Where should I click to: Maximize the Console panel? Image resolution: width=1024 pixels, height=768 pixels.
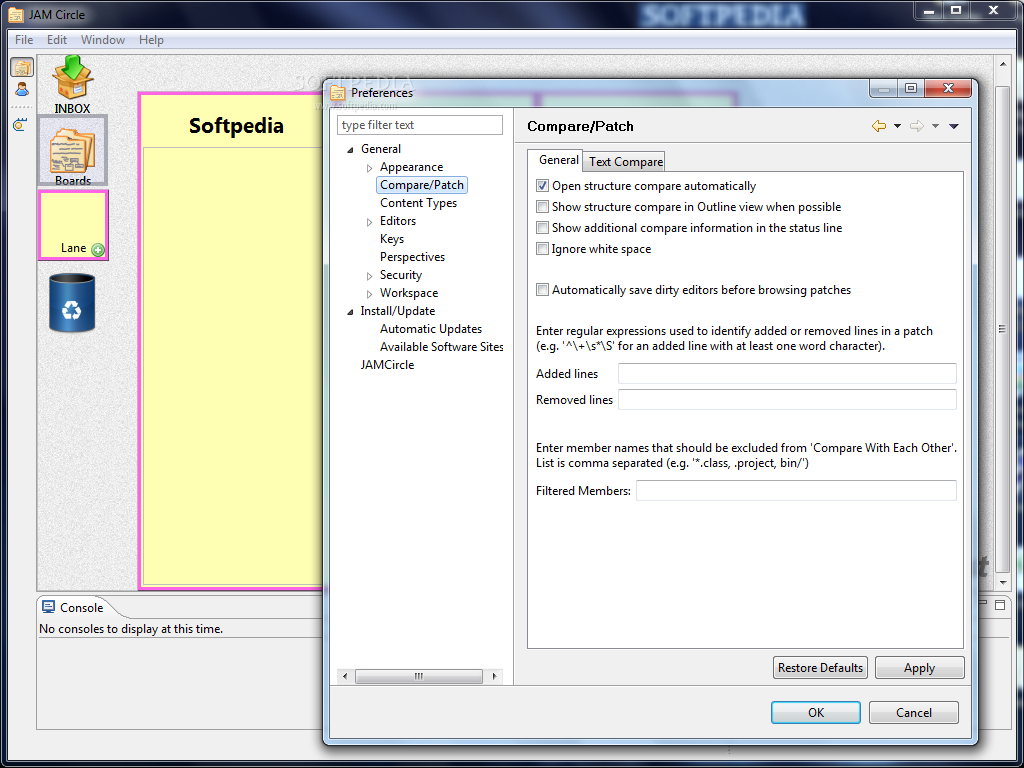(x=1000, y=605)
